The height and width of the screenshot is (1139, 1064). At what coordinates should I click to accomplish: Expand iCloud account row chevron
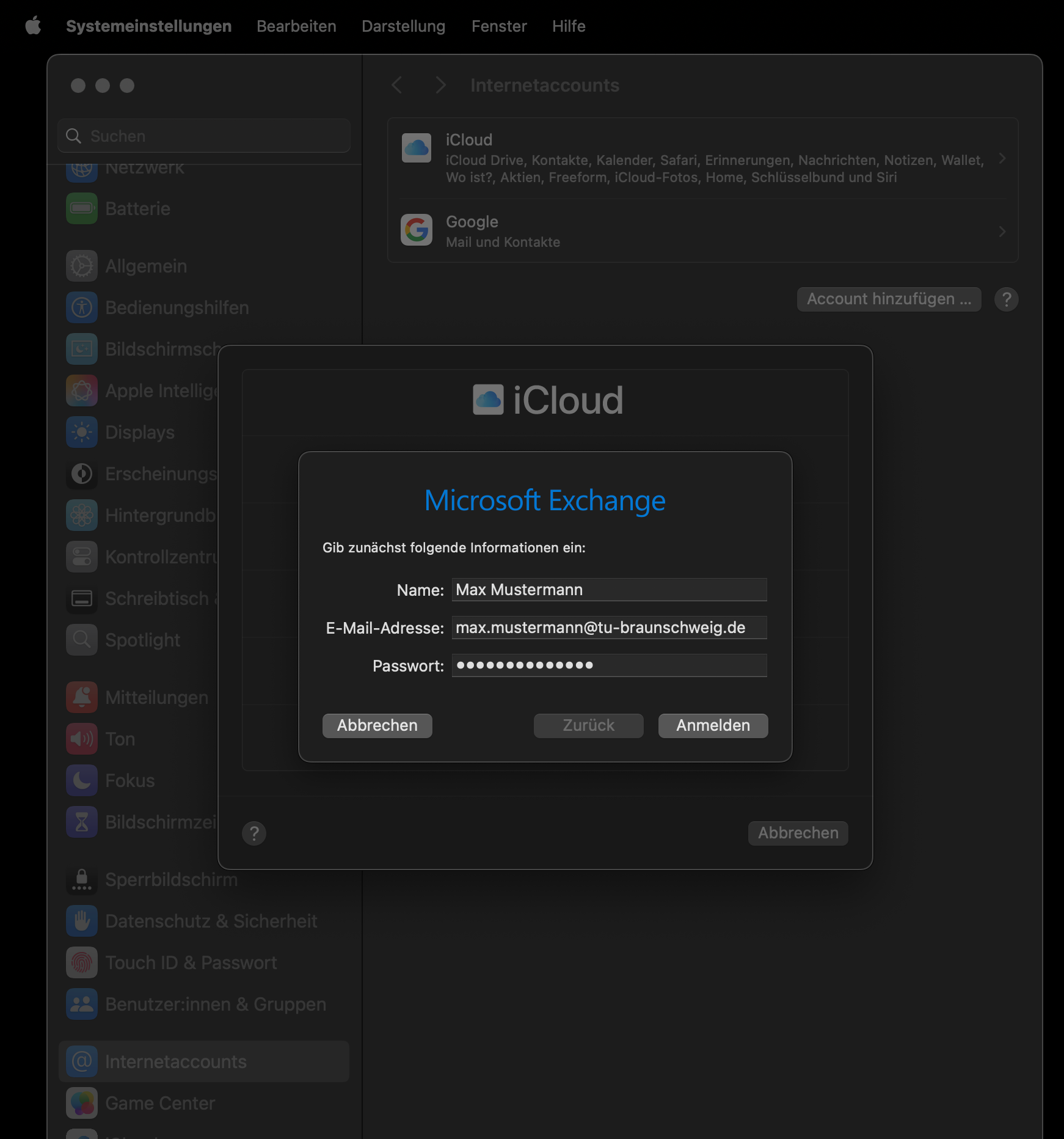pyautogui.click(x=1002, y=158)
